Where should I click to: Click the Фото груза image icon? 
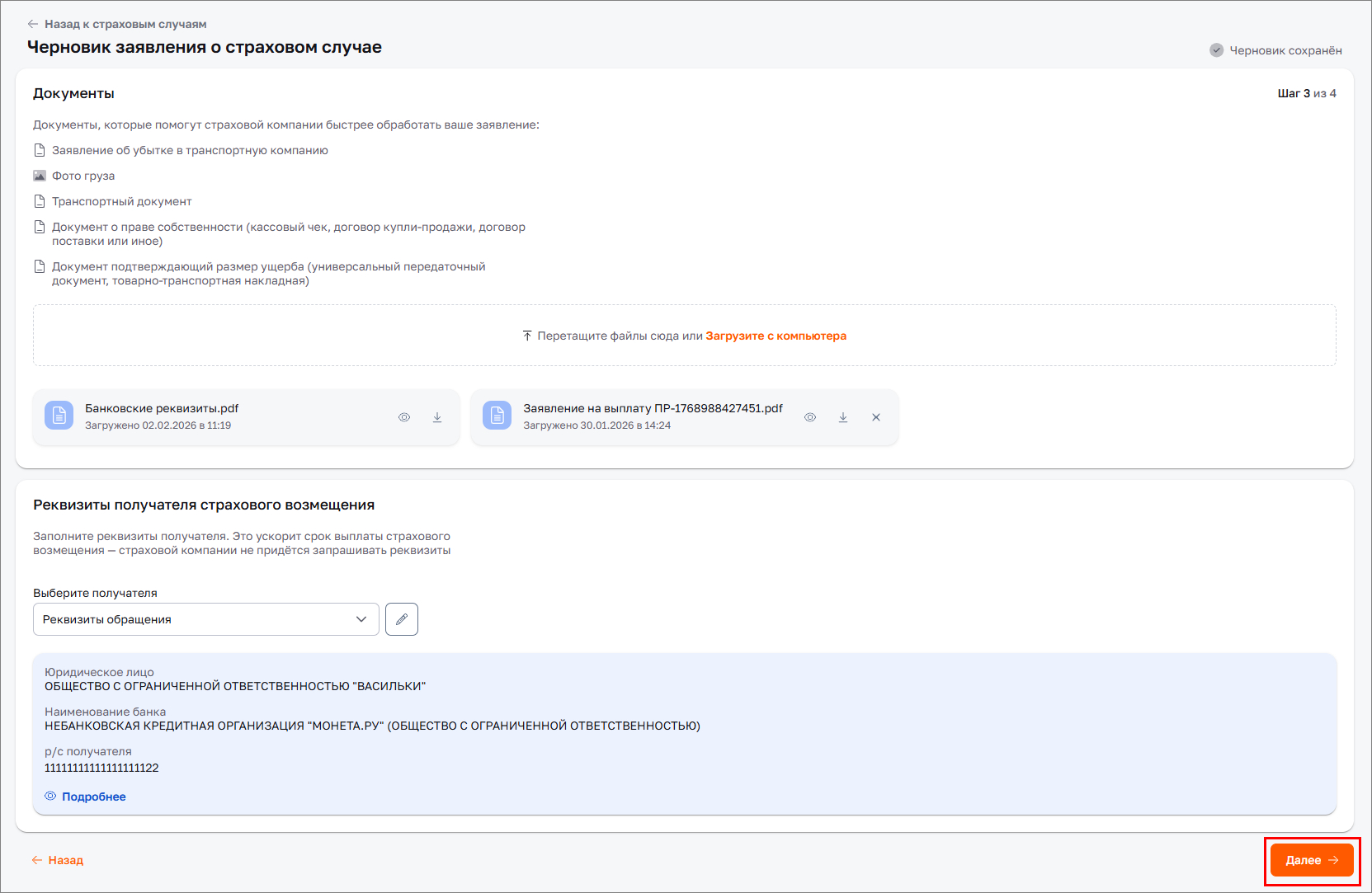point(40,175)
